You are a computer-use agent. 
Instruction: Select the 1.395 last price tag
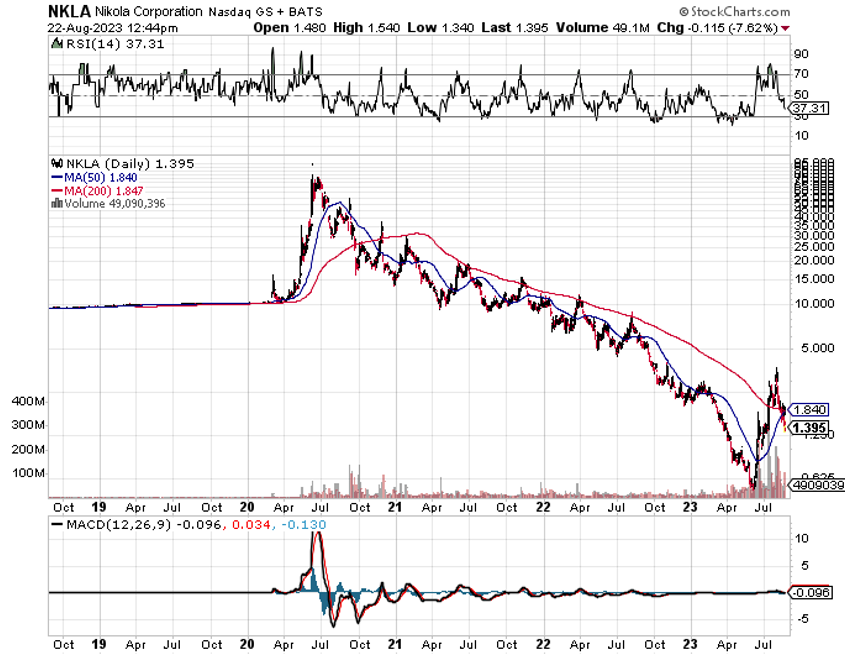pos(808,427)
